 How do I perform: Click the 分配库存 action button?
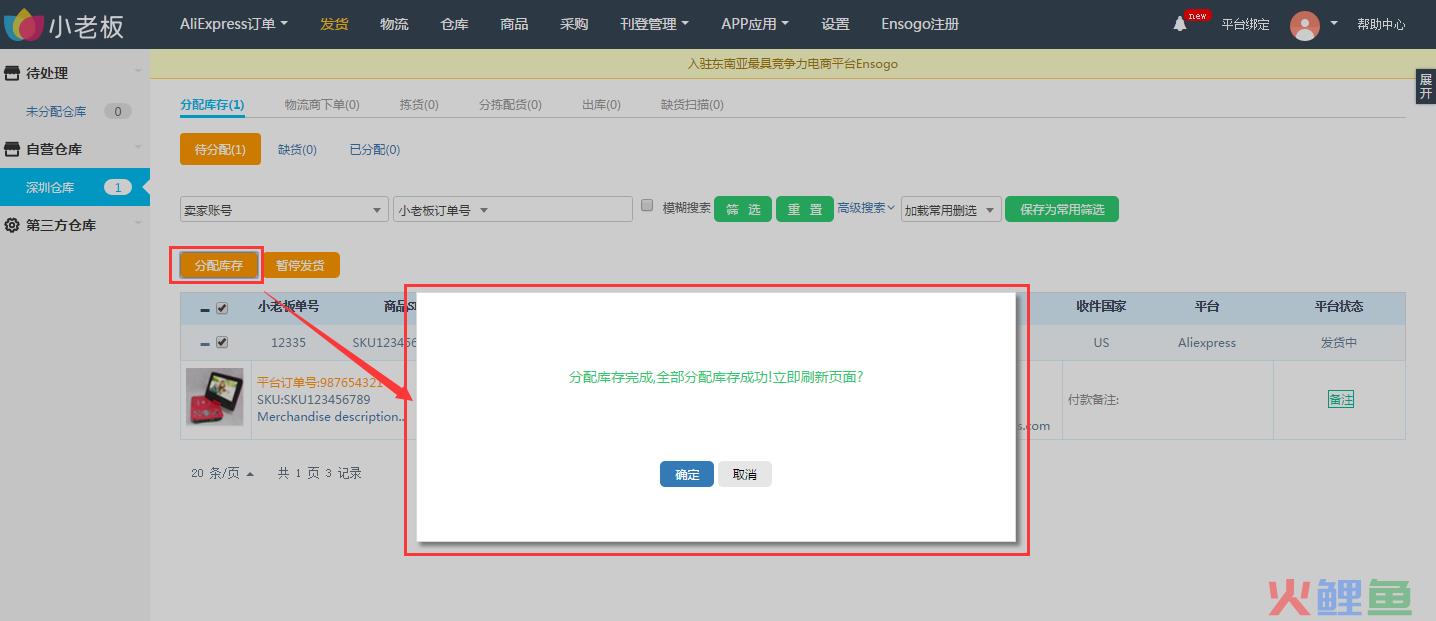[x=219, y=265]
